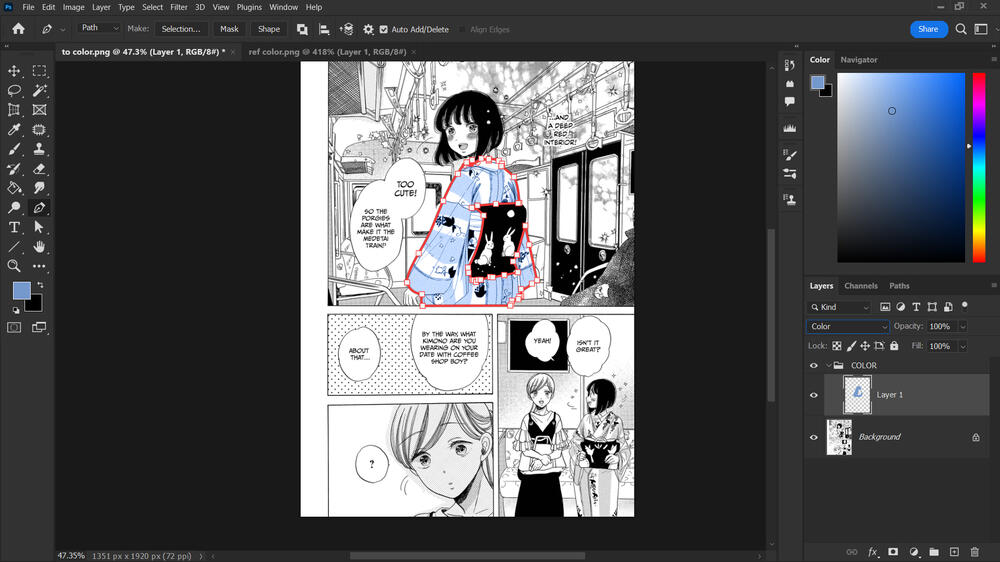Choose the Eyedropper tool
This screenshot has width=1000, height=562.
click(15, 130)
